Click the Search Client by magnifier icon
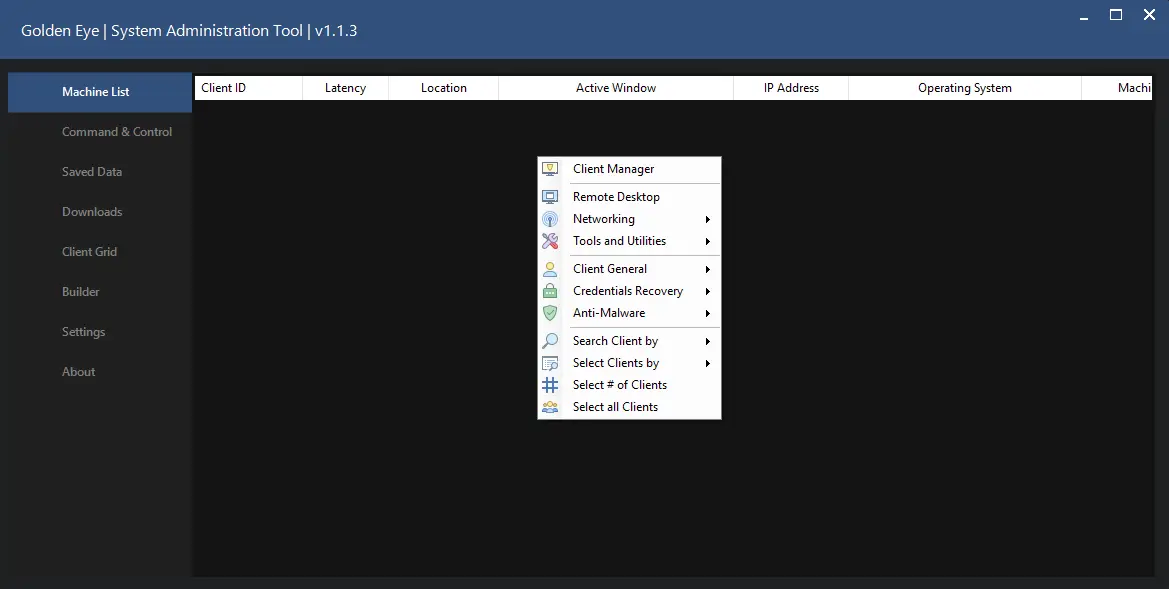The image size is (1169, 589). click(x=550, y=341)
